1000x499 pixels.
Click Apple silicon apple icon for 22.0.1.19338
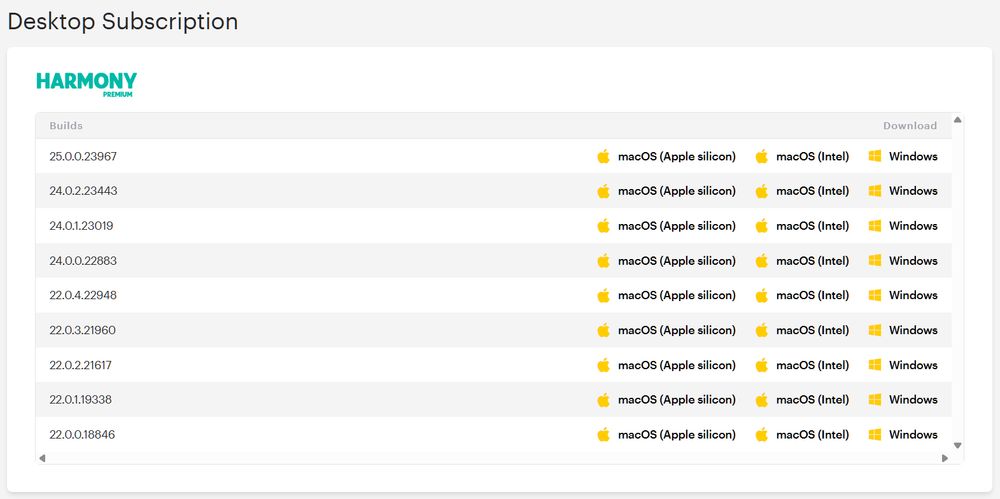[x=603, y=399]
